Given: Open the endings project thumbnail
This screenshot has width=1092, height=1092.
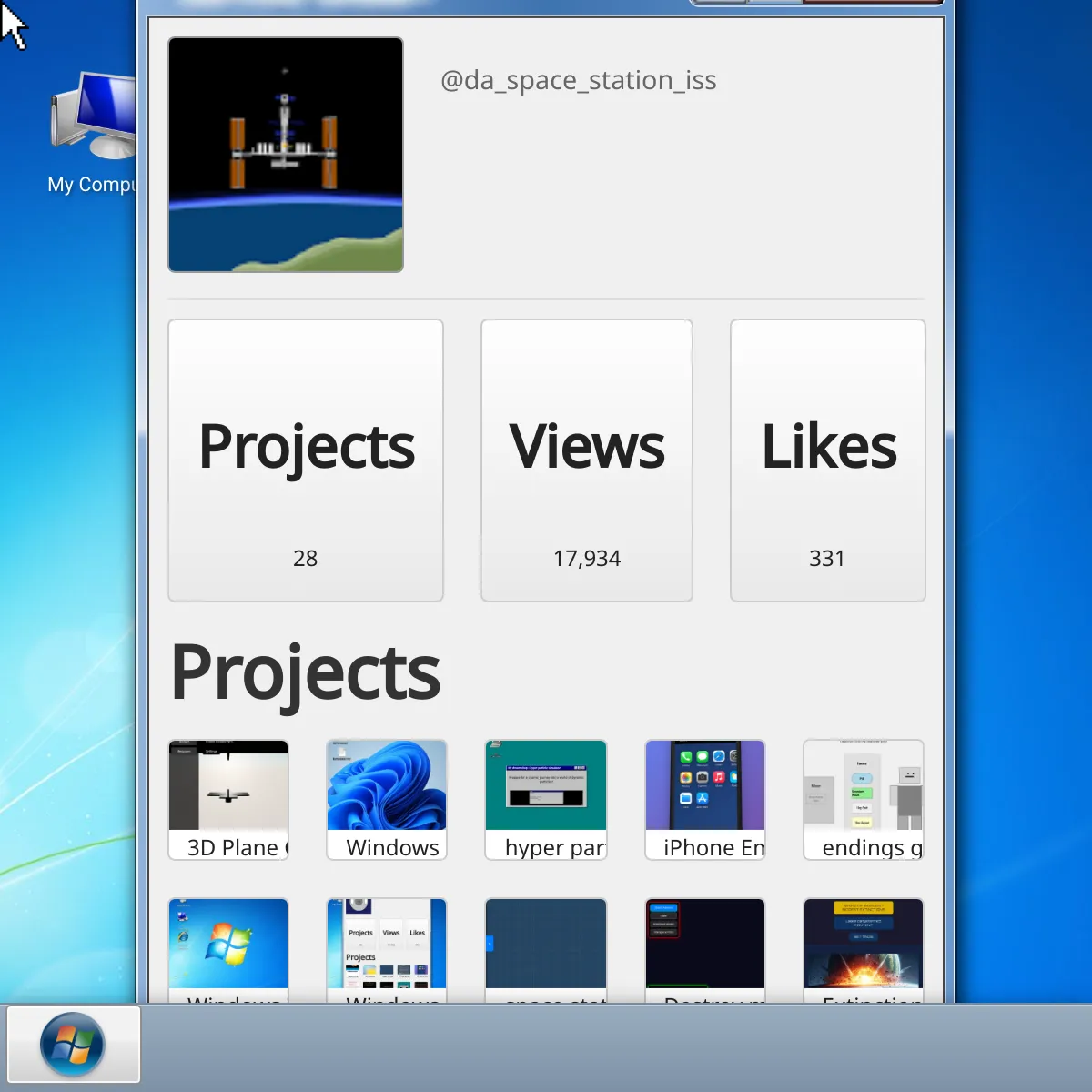Looking at the screenshot, I should (x=864, y=800).
